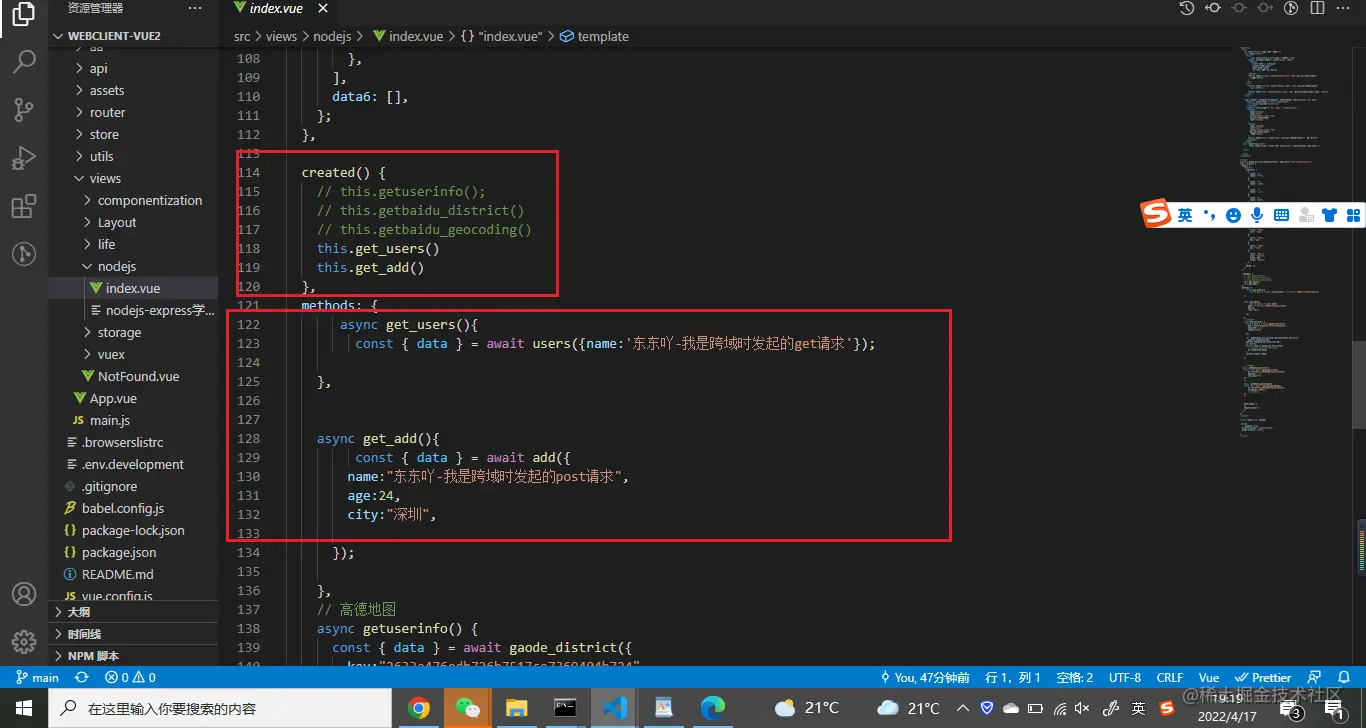Viewport: 1366px width, 728px height.
Task: Collapse the views folder
Action: 133,178
